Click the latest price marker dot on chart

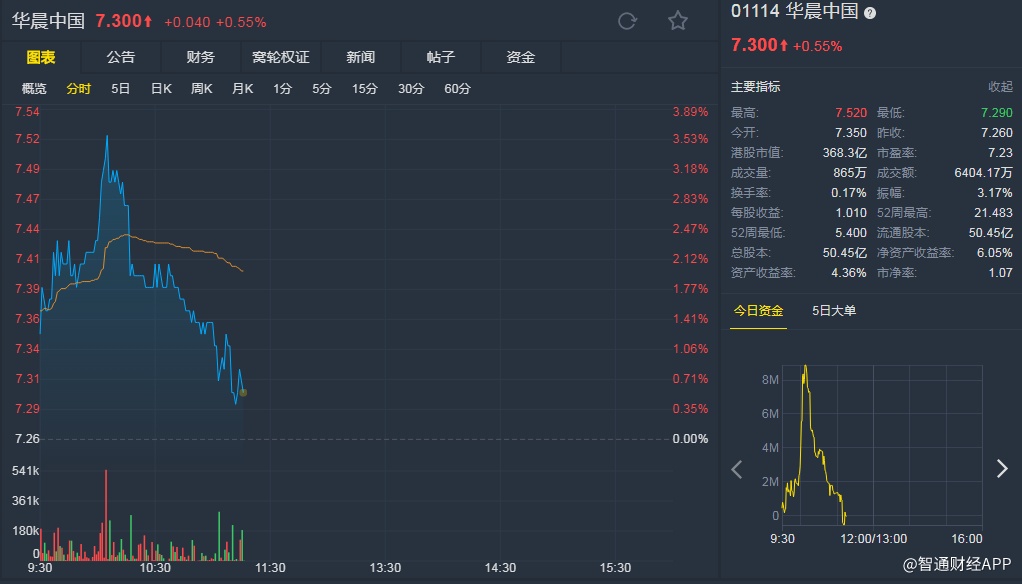(x=243, y=392)
